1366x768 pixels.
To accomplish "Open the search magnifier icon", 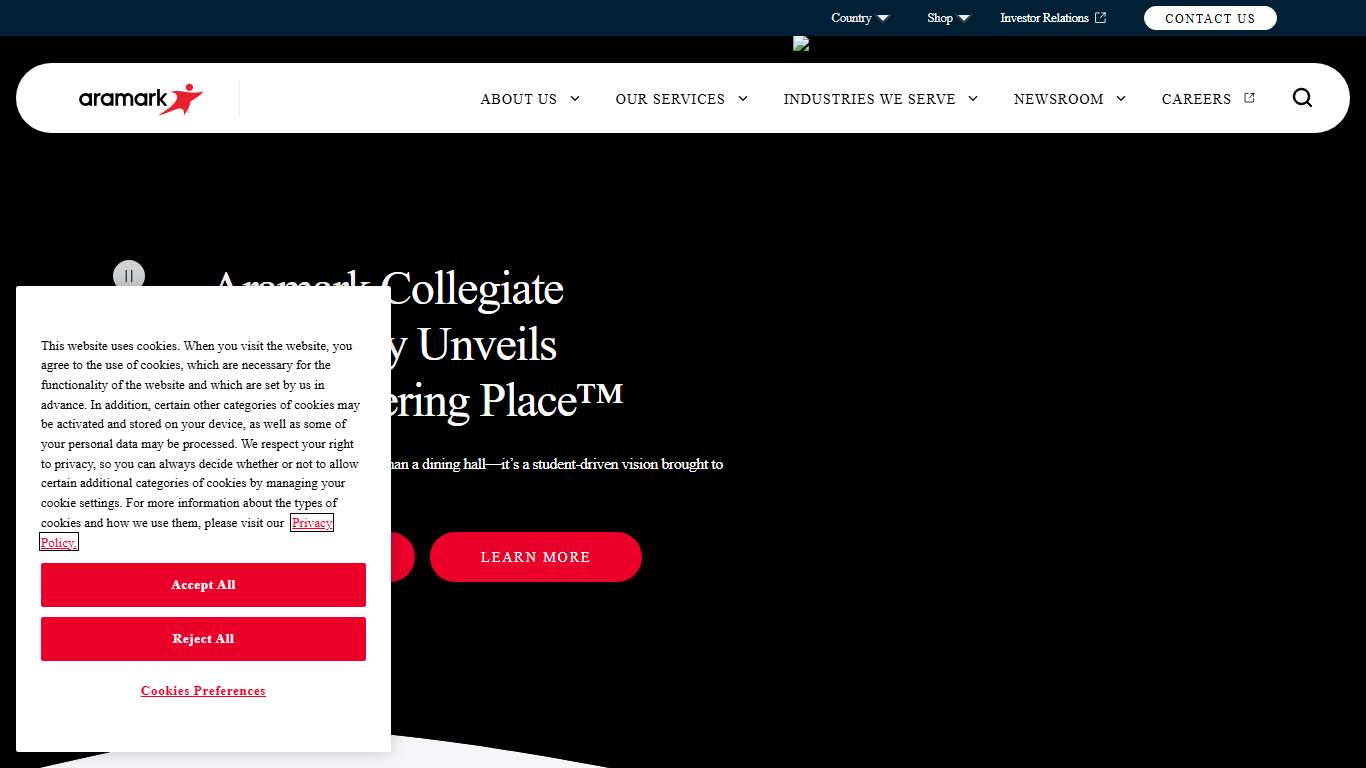I will point(1302,98).
